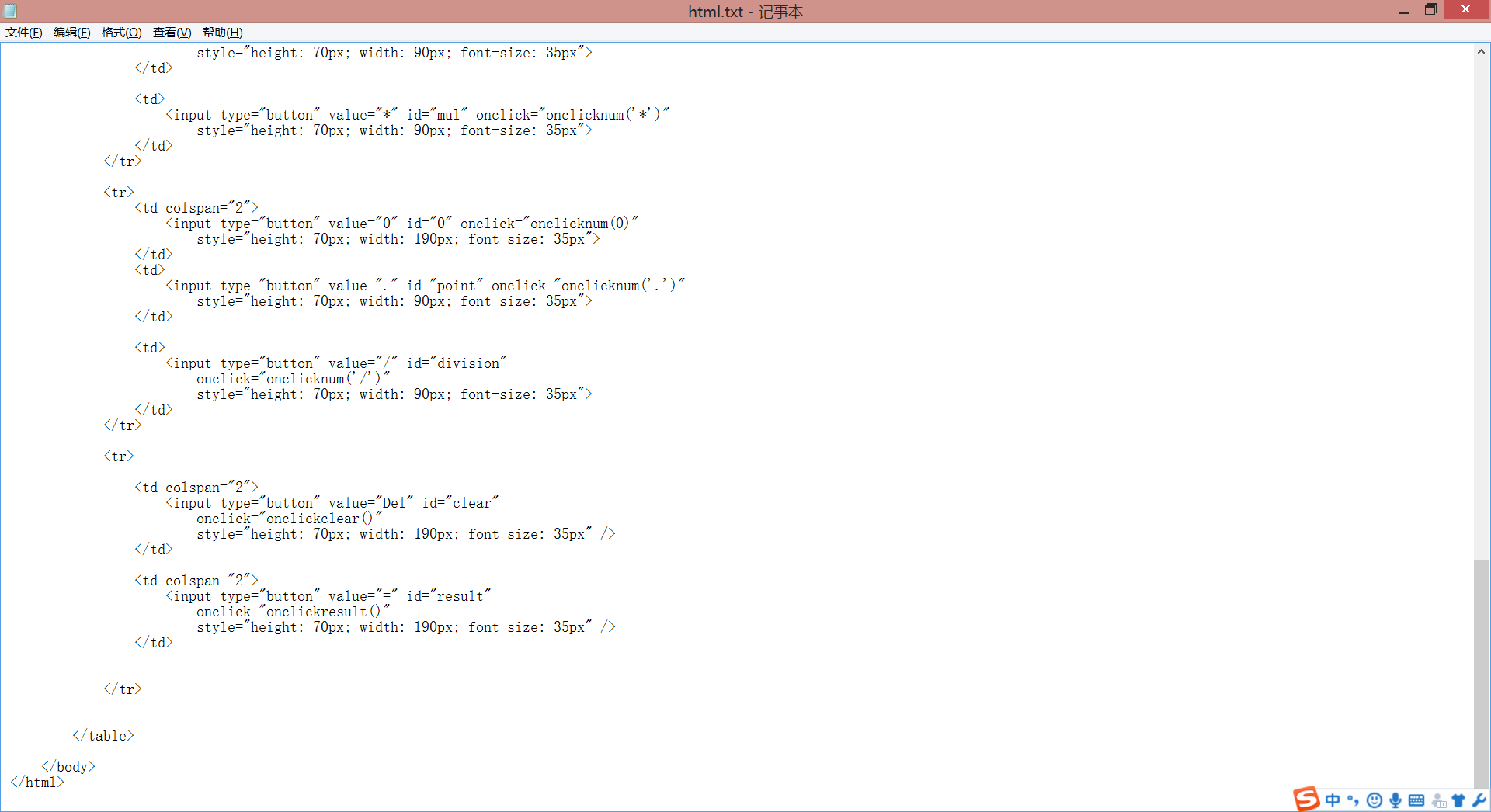
Task: Click the </html> closing tag
Action: [37, 783]
